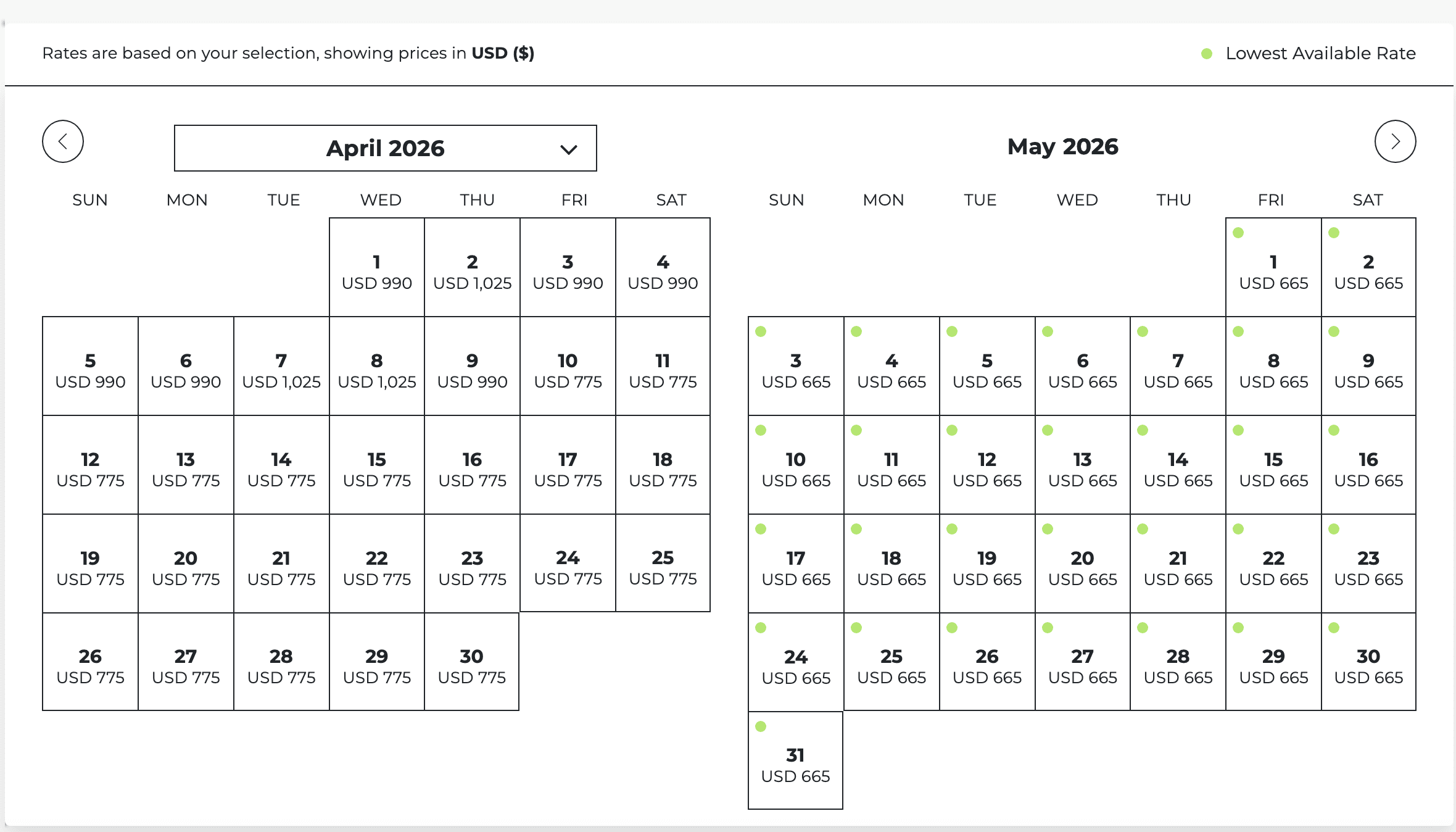The height and width of the screenshot is (832, 1456).
Task: Go to previous month with left arrow
Action: [63, 141]
